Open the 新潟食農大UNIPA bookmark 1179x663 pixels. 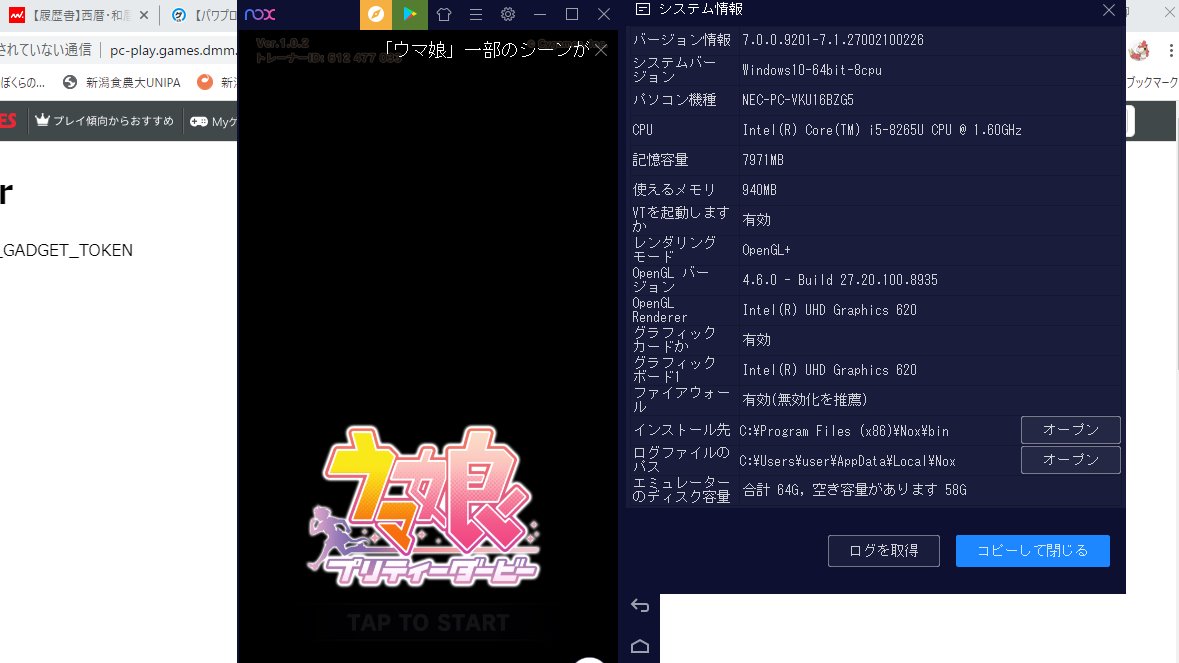(122, 83)
